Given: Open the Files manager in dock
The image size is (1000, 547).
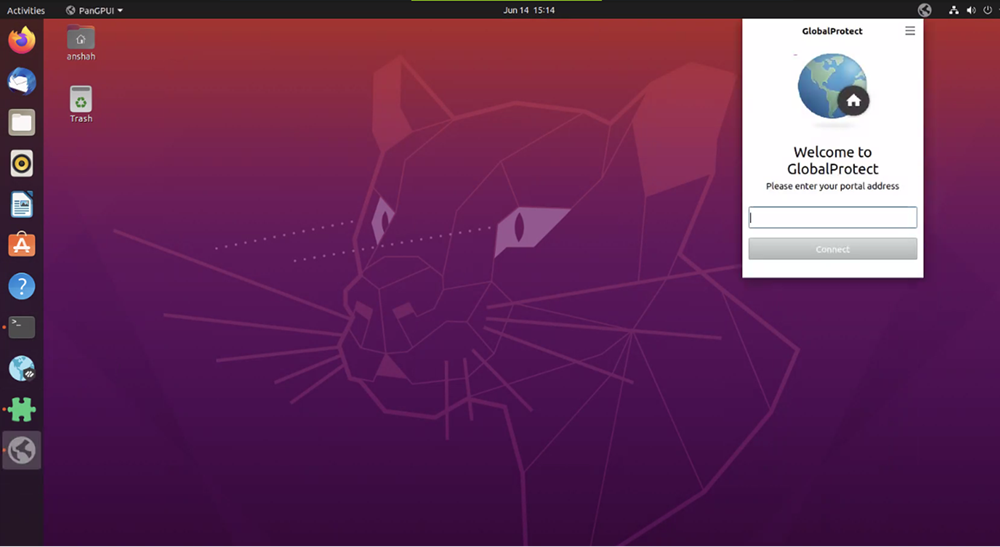Looking at the screenshot, I should (21, 123).
